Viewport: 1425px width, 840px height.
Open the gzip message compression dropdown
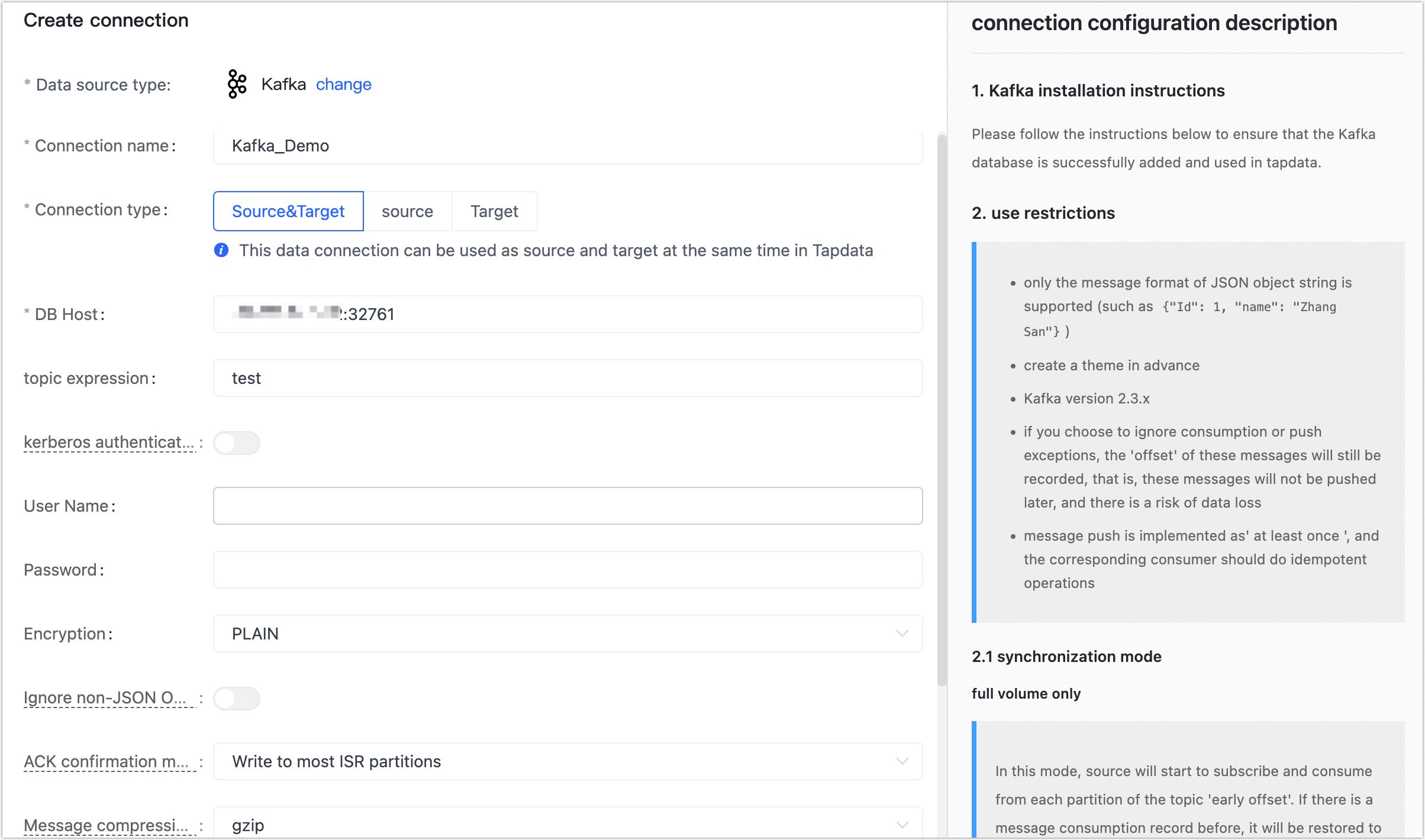(x=556, y=825)
